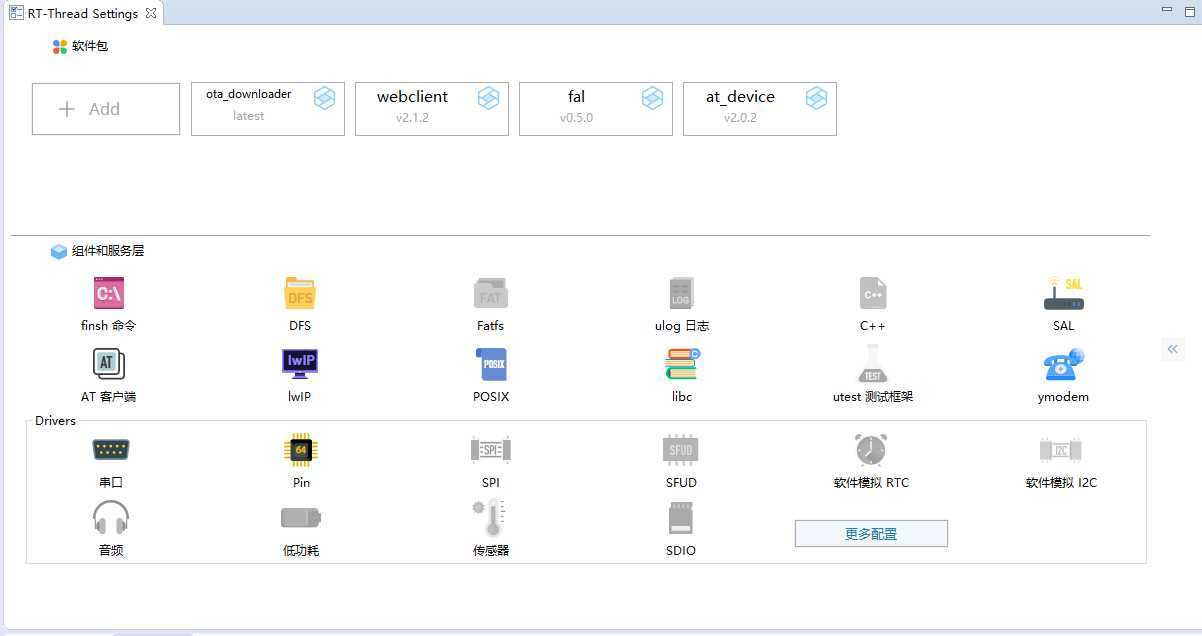Click the 'latest' version text
Screen dimensions: 1202x636
point(248,116)
